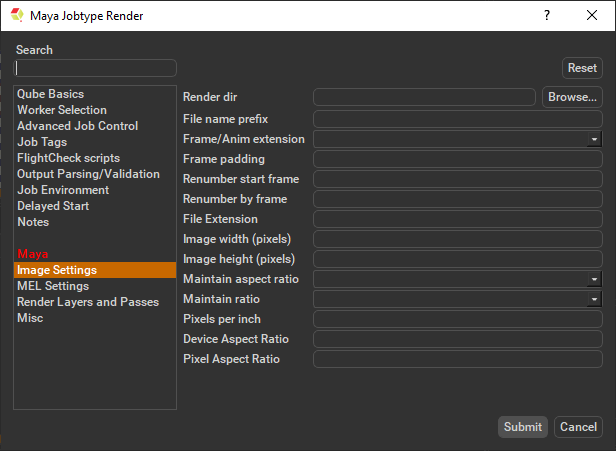Viewport: 616px width, 451px height.
Task: Open the Frame/Anim extension dropdown
Action: tap(457, 139)
